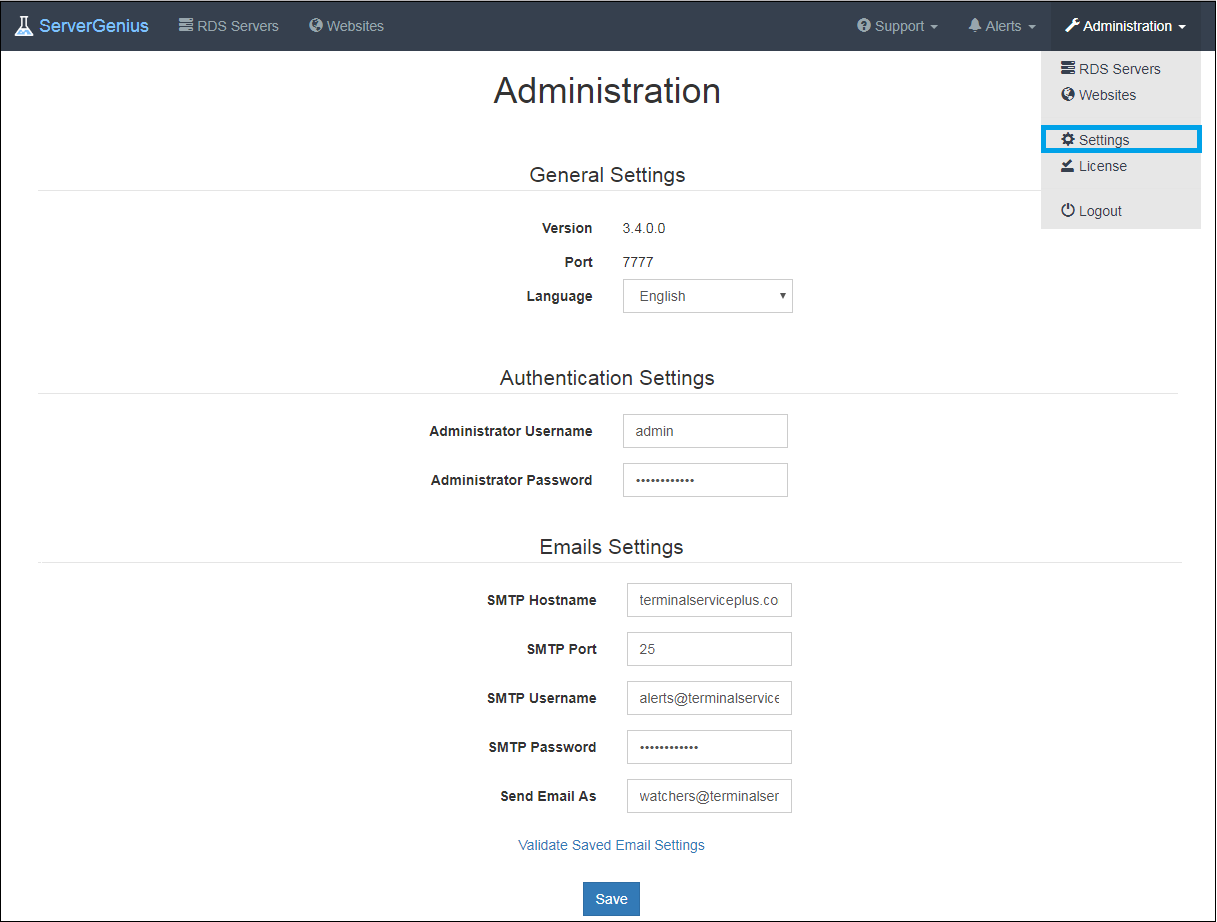Open alerts with the bell icon
This screenshot has width=1217, height=922.
point(977,25)
